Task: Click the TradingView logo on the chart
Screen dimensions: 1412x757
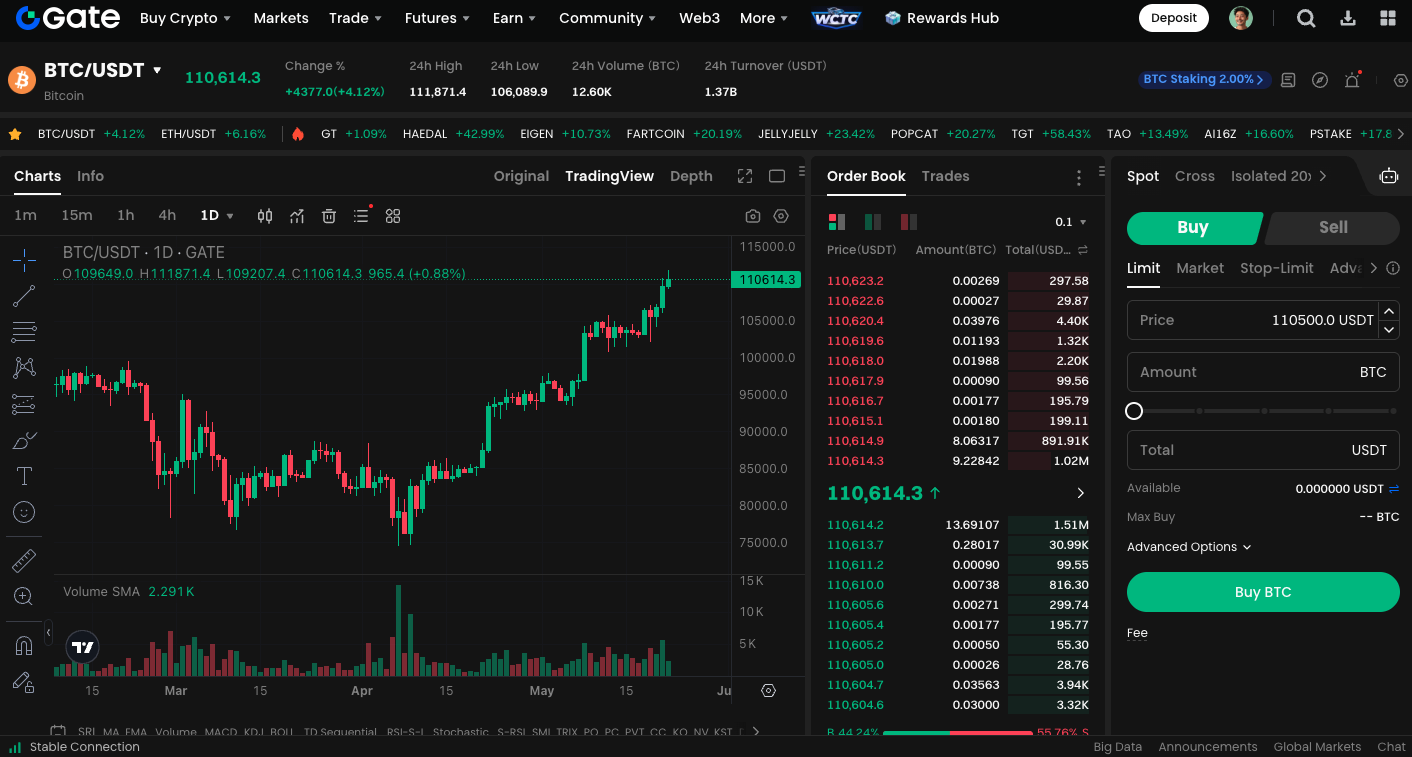Action: coord(83,647)
